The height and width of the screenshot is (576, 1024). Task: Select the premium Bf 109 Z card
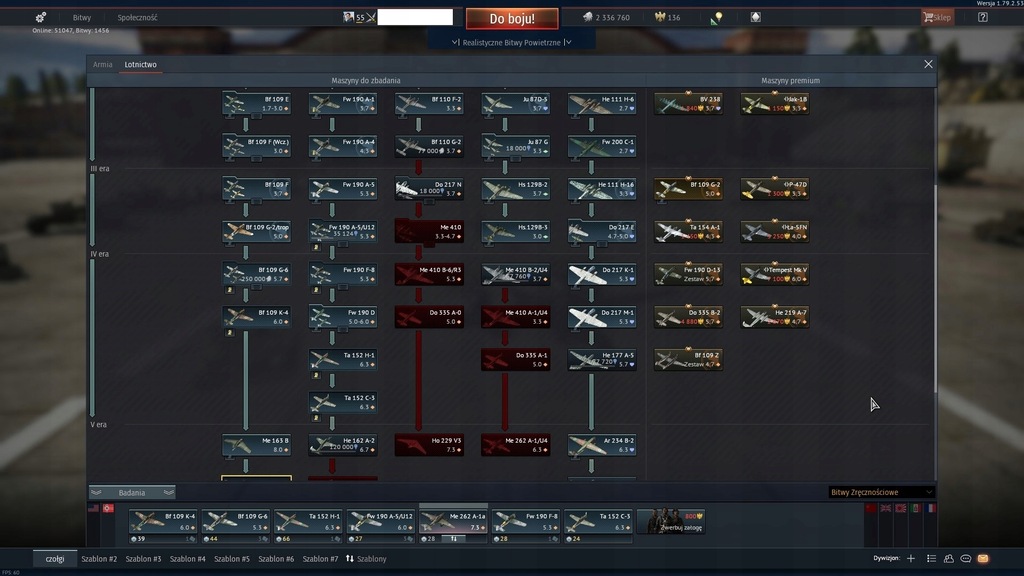point(688,360)
